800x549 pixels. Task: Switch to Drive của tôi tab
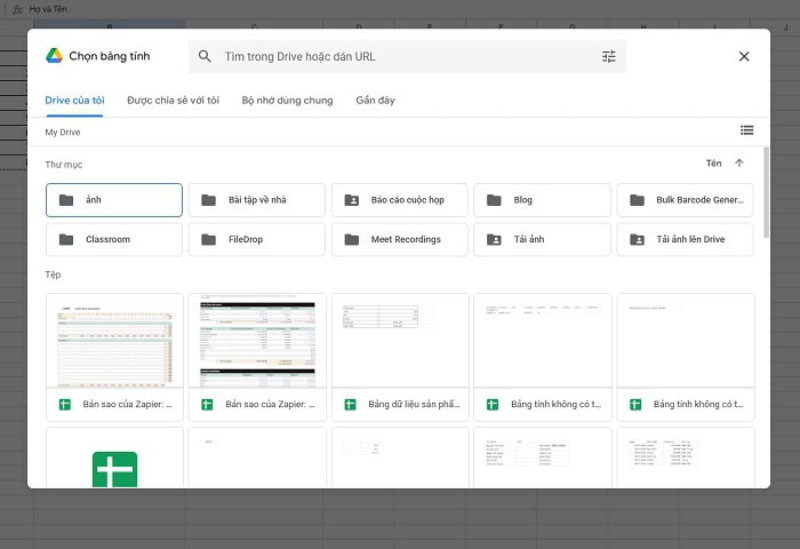click(74, 101)
